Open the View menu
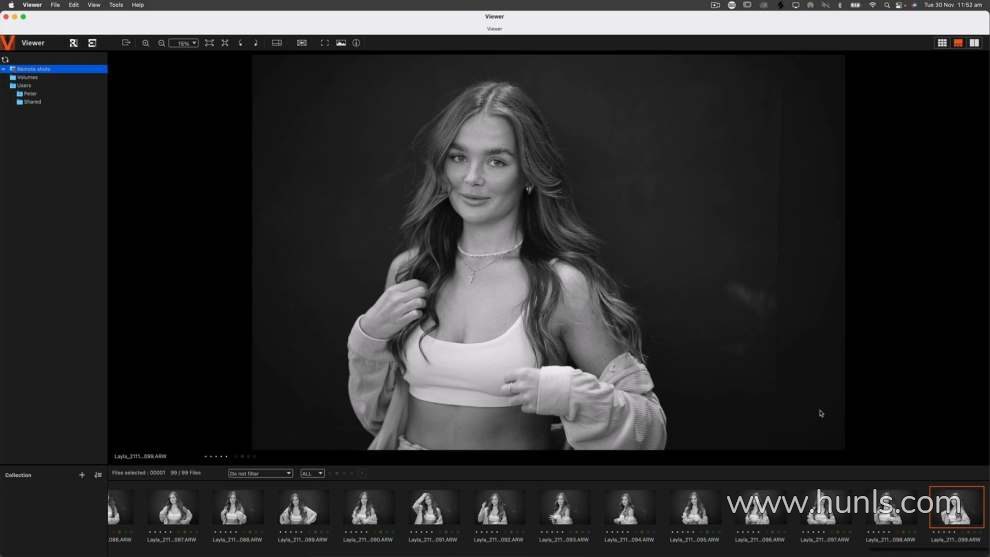Image resolution: width=990 pixels, height=557 pixels. [x=93, y=5]
